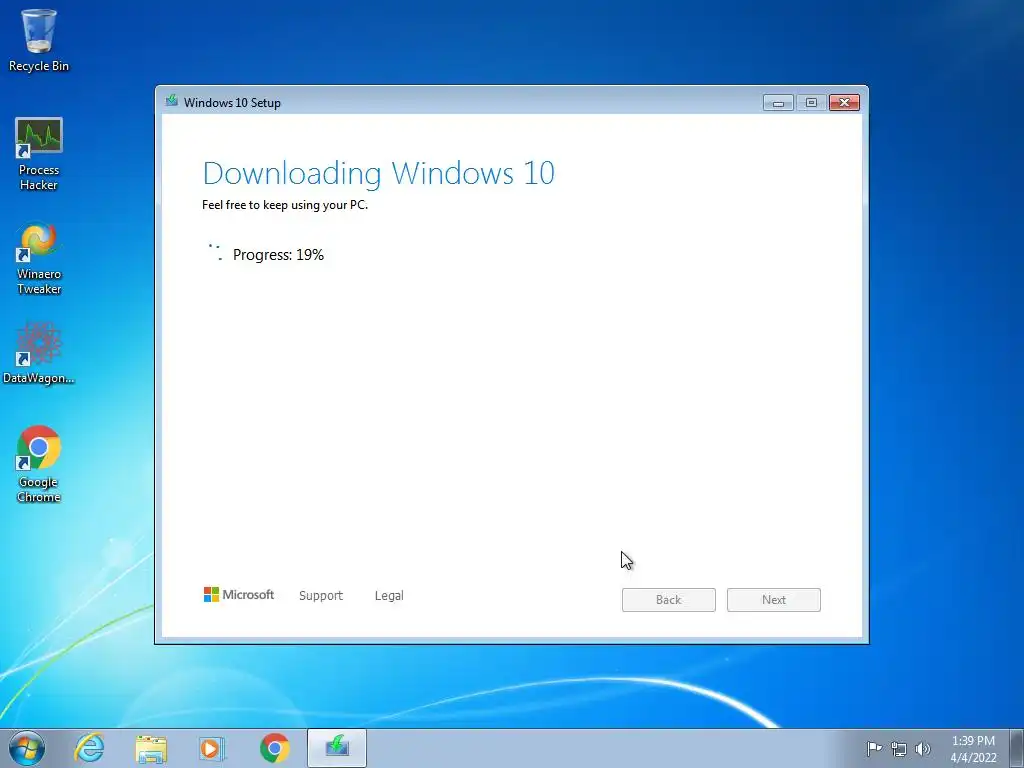Select the Process Hacker desktop shortcut
This screenshot has width=1024, height=768.
pos(39,154)
